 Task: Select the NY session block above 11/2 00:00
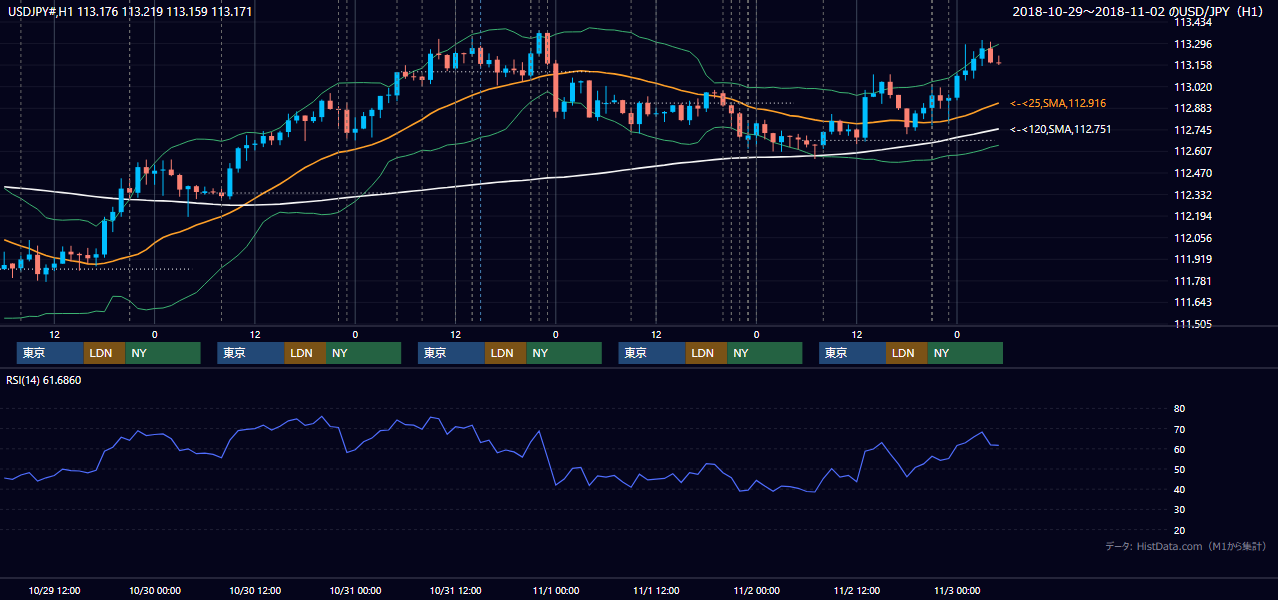765,353
